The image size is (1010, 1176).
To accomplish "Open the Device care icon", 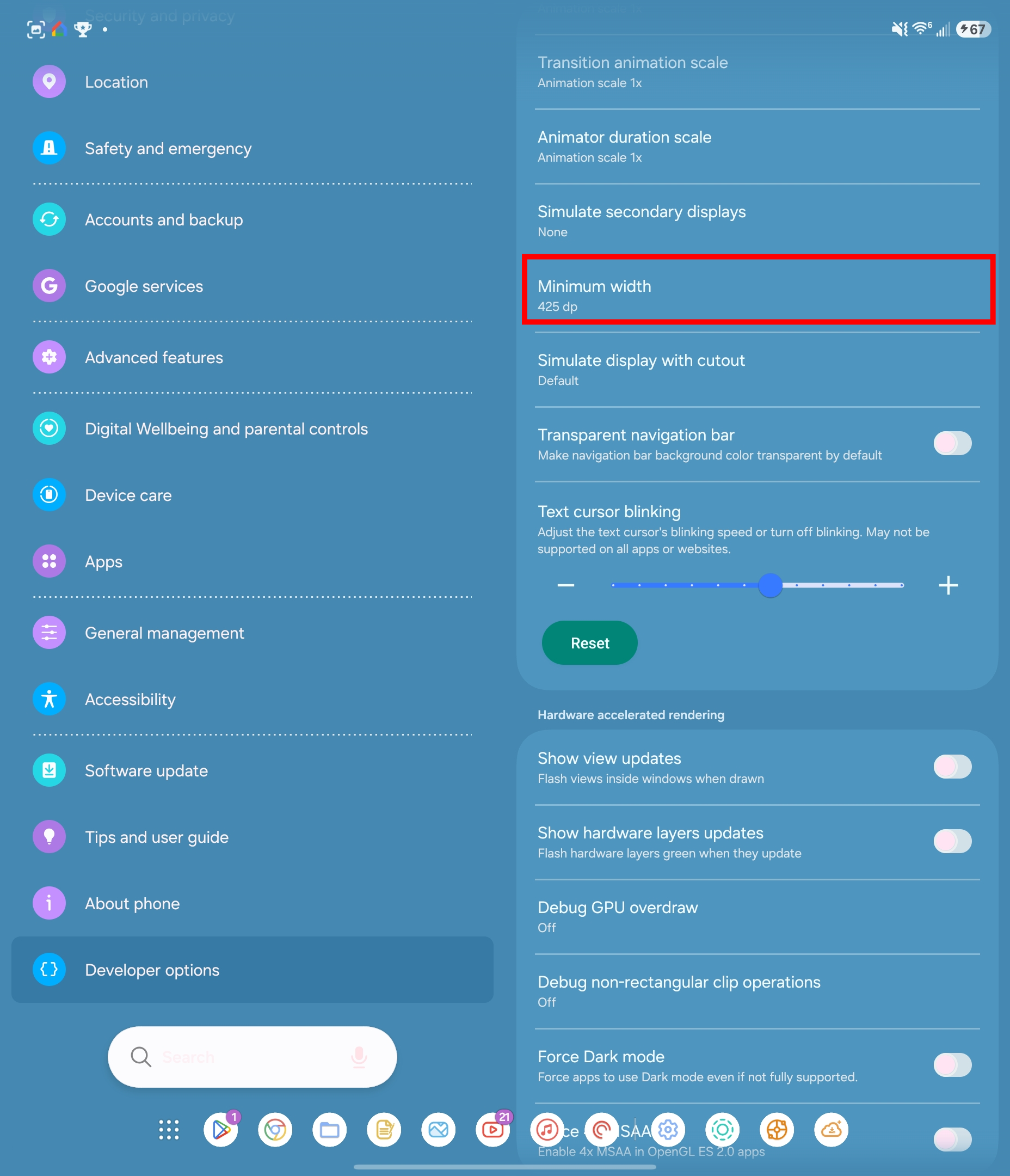I will (x=50, y=495).
